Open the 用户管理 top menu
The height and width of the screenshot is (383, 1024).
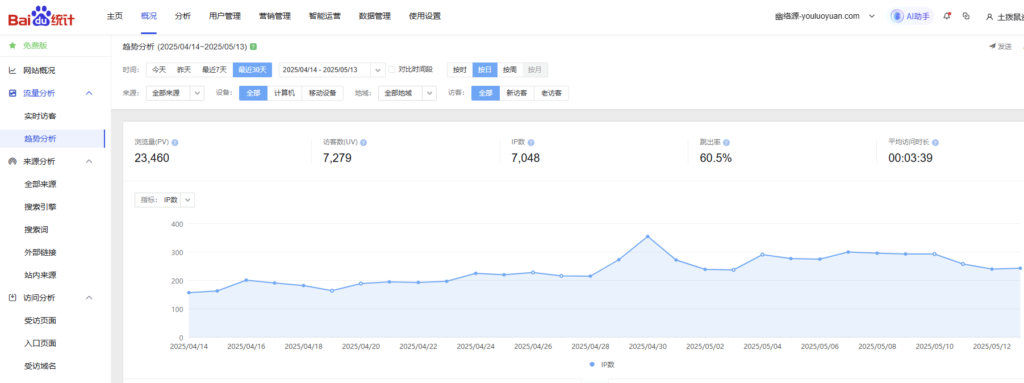[x=225, y=16]
